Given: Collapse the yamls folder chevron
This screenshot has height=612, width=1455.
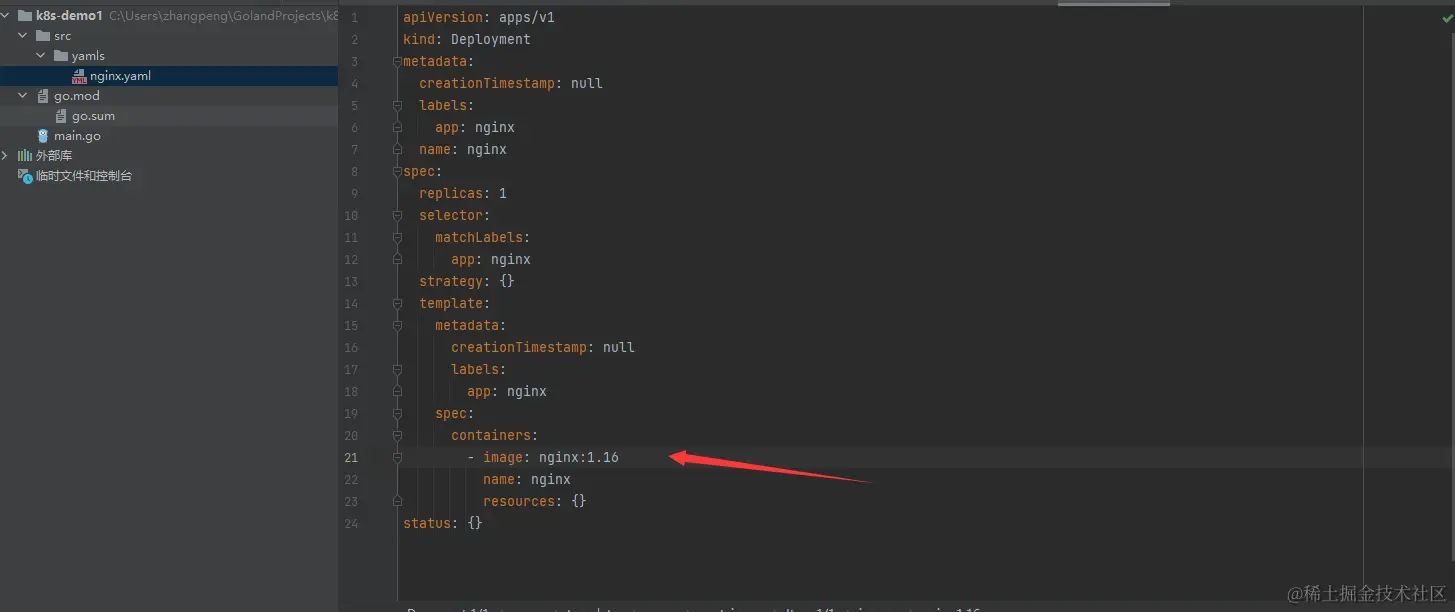Looking at the screenshot, I should coord(41,56).
